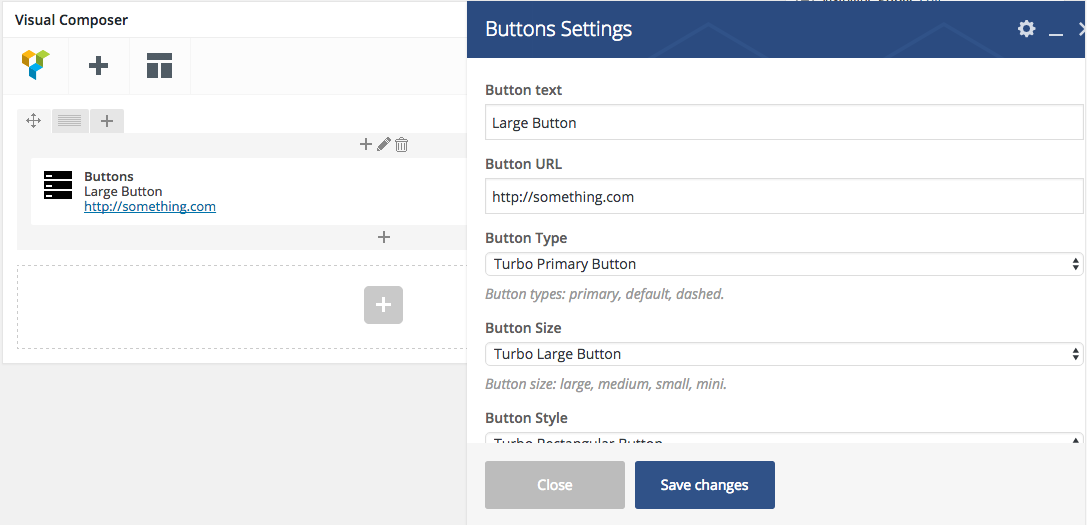Click the pencil edit column icon

pos(383,145)
